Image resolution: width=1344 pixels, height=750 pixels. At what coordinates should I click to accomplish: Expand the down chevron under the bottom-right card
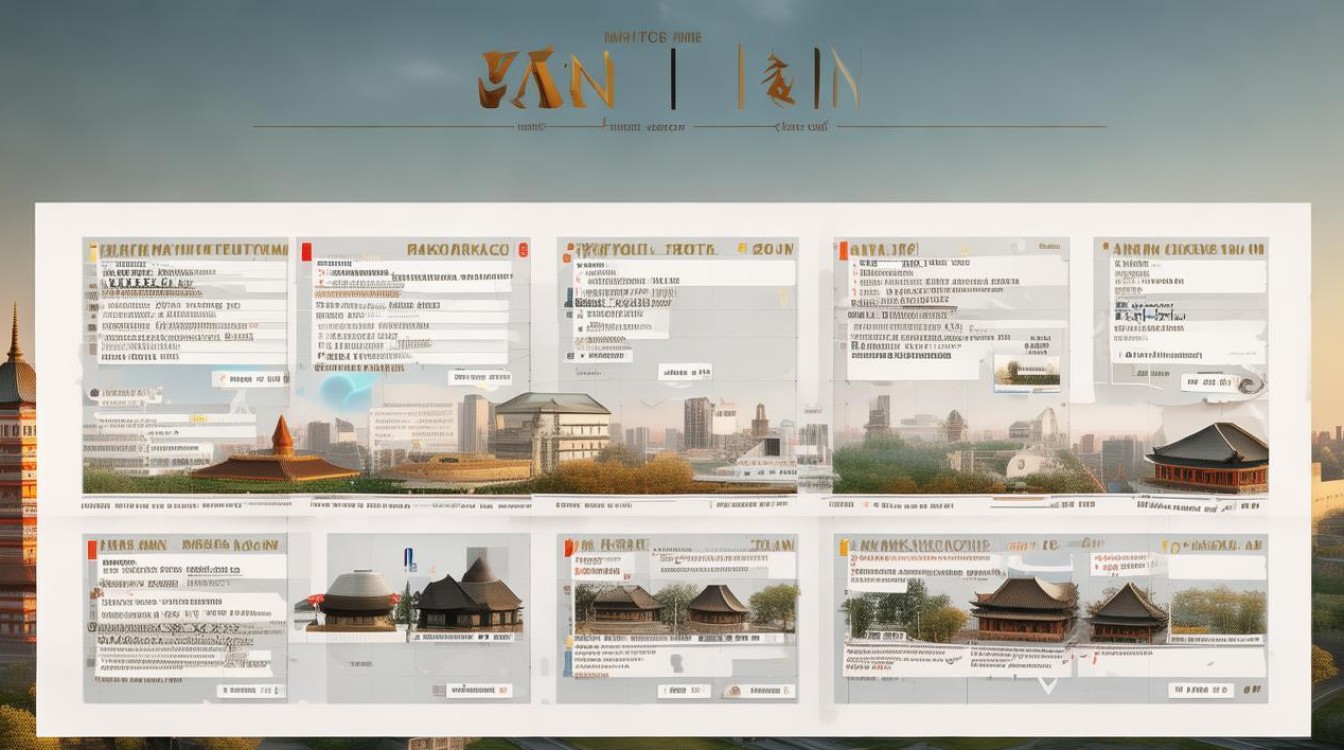click(x=1047, y=685)
